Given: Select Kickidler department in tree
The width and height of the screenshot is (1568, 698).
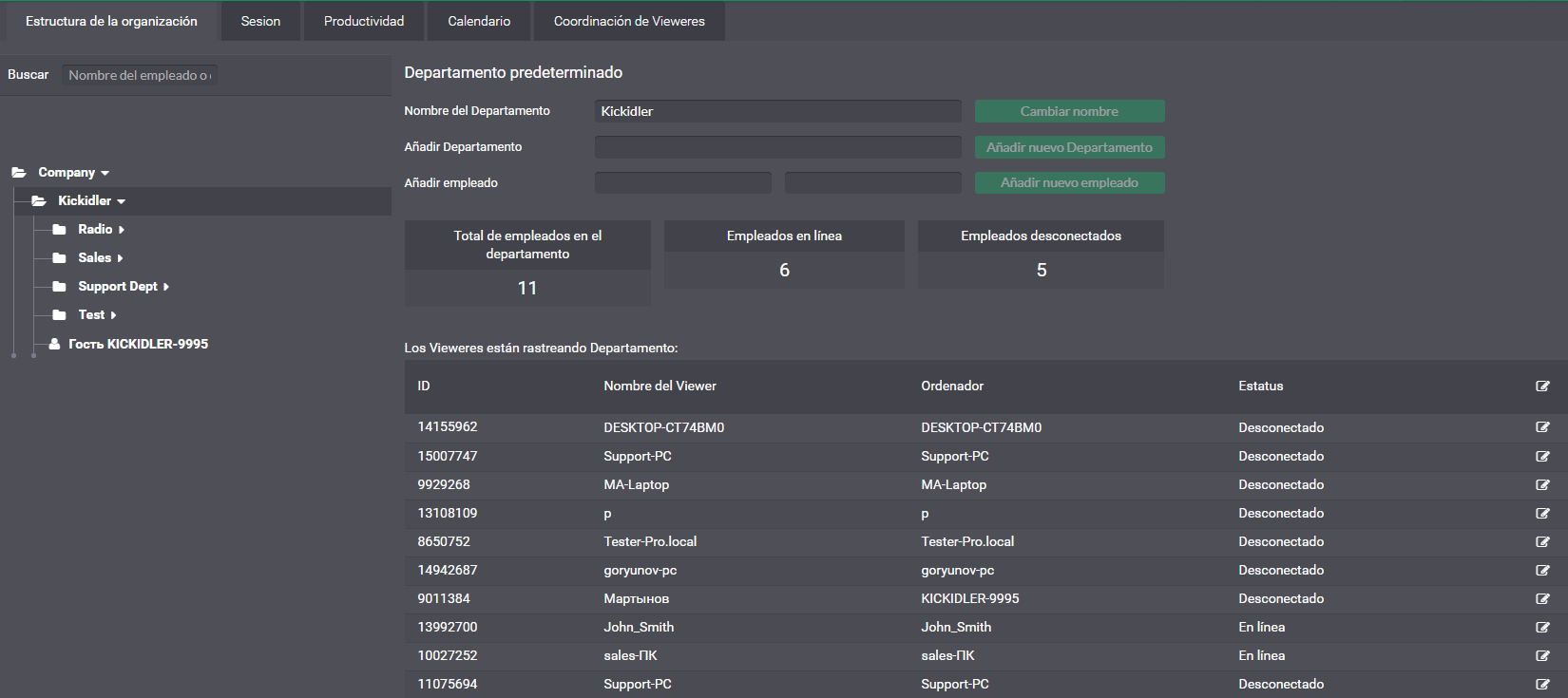Looking at the screenshot, I should pyautogui.click(x=85, y=200).
